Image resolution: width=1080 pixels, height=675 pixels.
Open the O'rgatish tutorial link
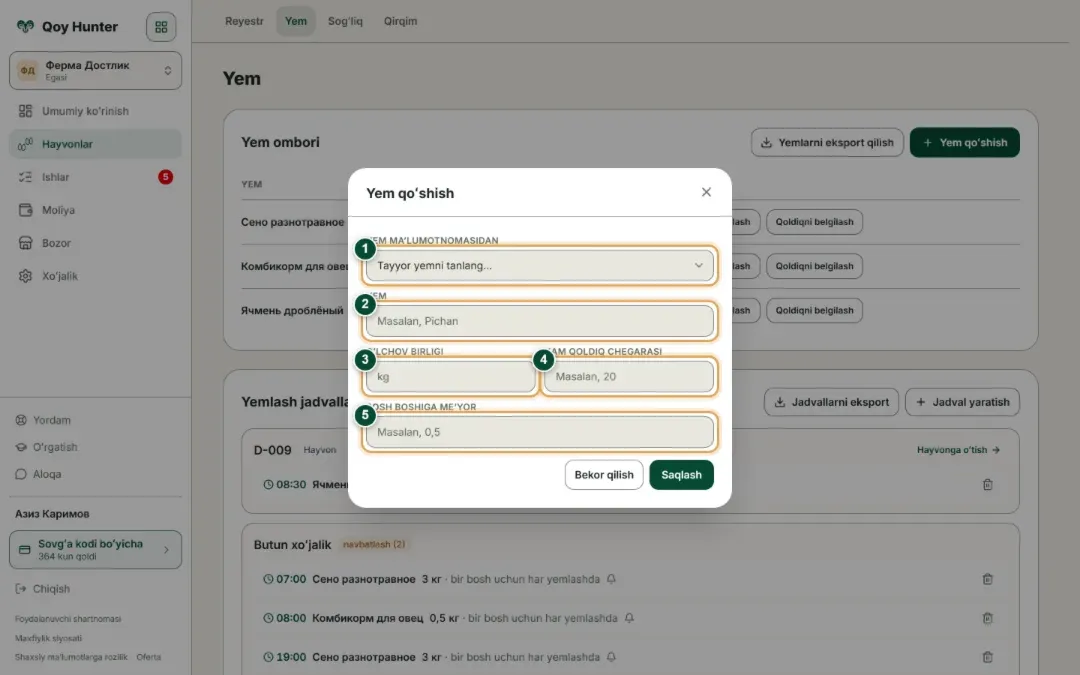[x=47, y=447]
